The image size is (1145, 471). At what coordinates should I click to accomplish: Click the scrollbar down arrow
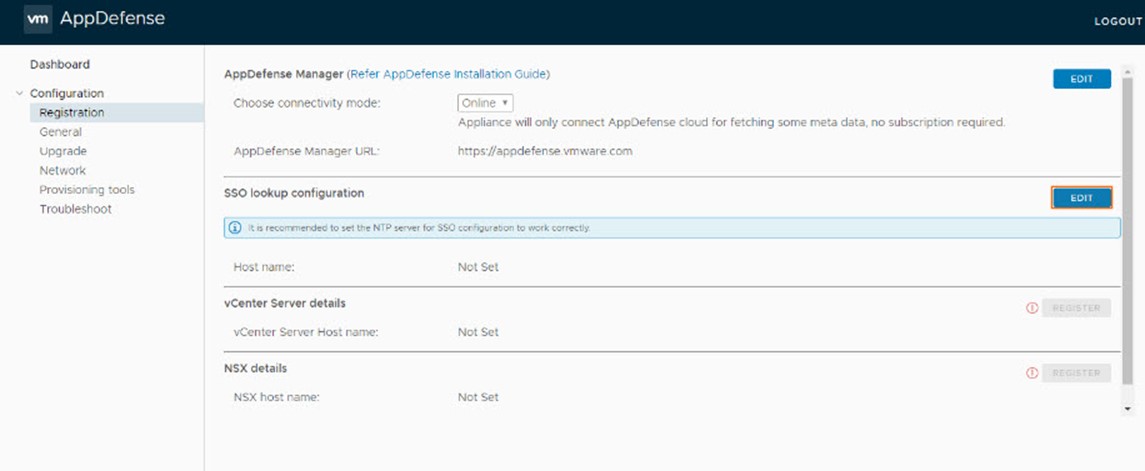(1127, 409)
